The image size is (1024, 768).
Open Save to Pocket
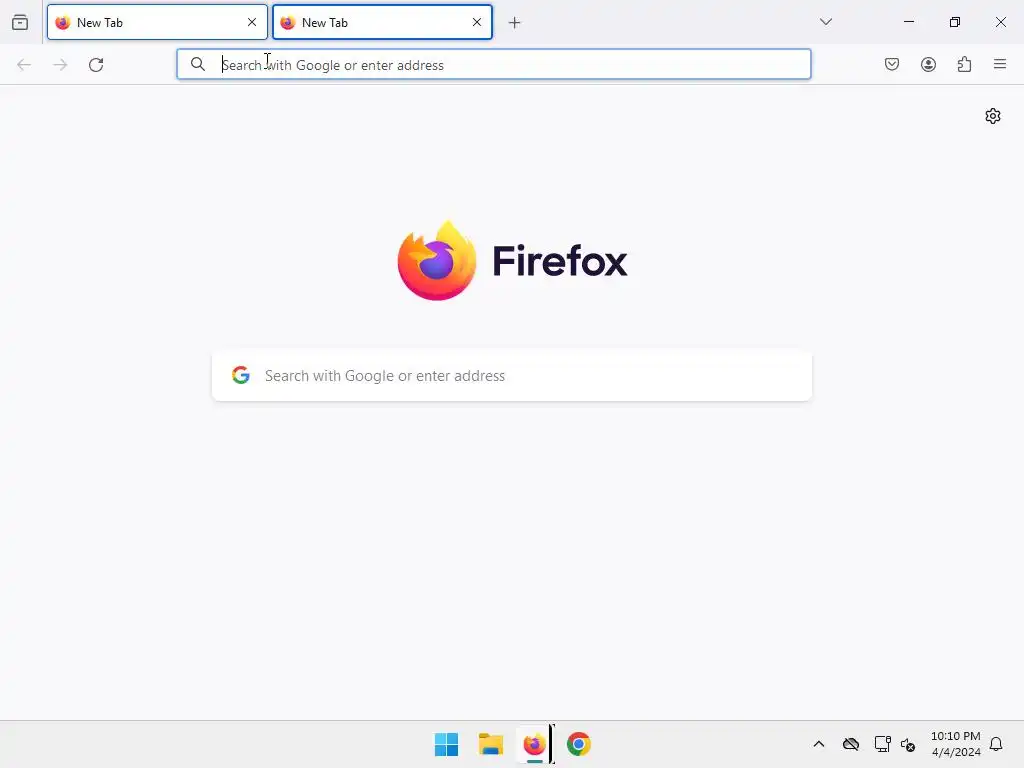pyautogui.click(x=892, y=64)
